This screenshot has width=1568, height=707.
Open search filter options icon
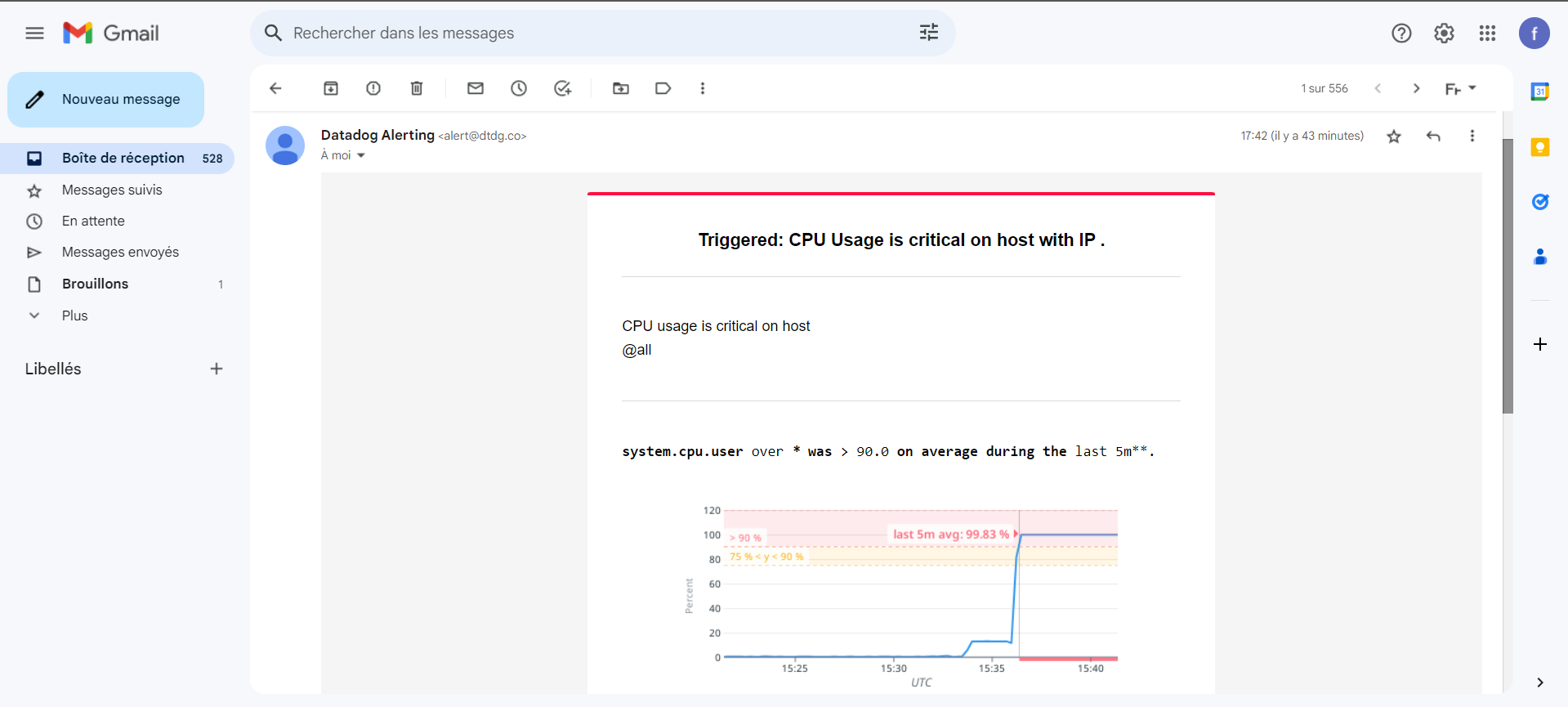929,33
